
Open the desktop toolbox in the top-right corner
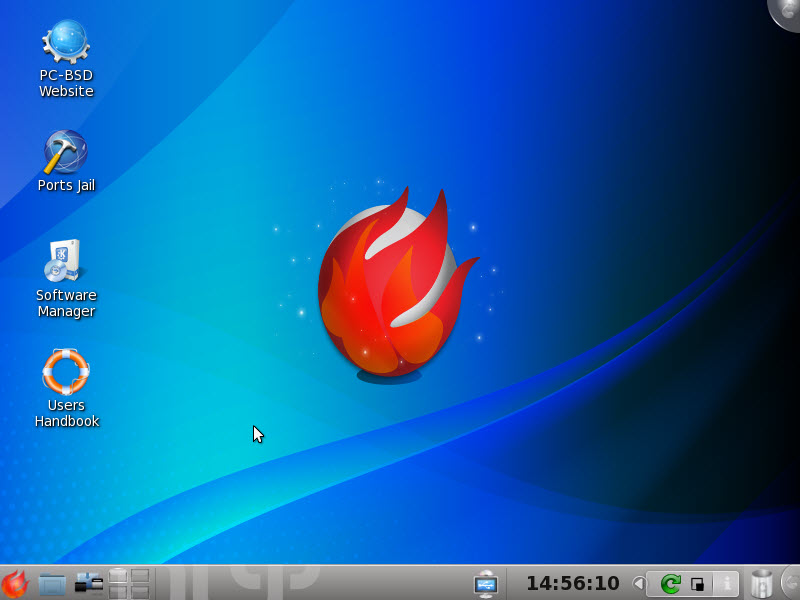coord(786,13)
